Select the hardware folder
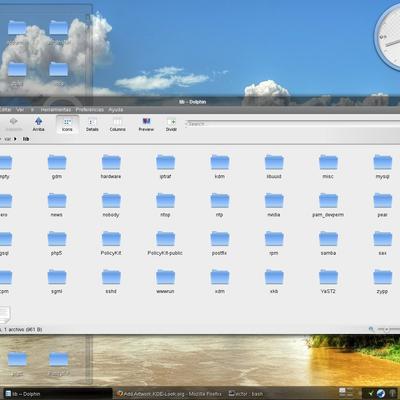400x400 pixels. tap(111, 167)
